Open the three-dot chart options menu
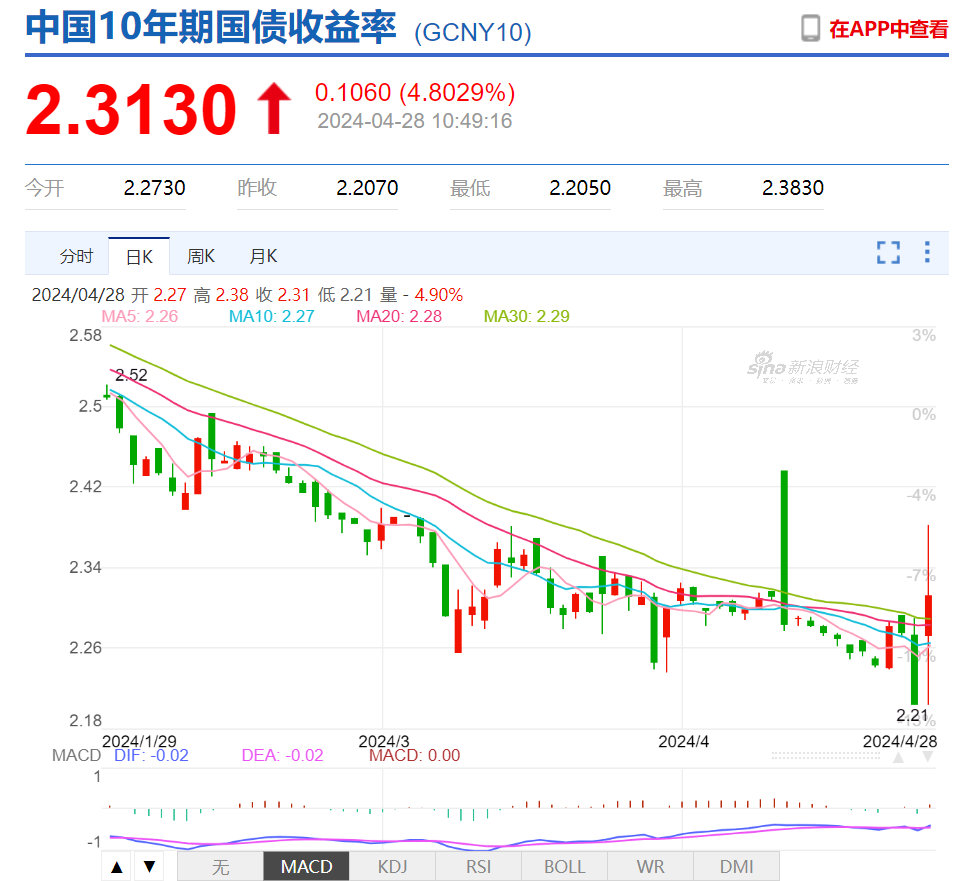Image resolution: width=979 pixels, height=881 pixels. click(927, 252)
